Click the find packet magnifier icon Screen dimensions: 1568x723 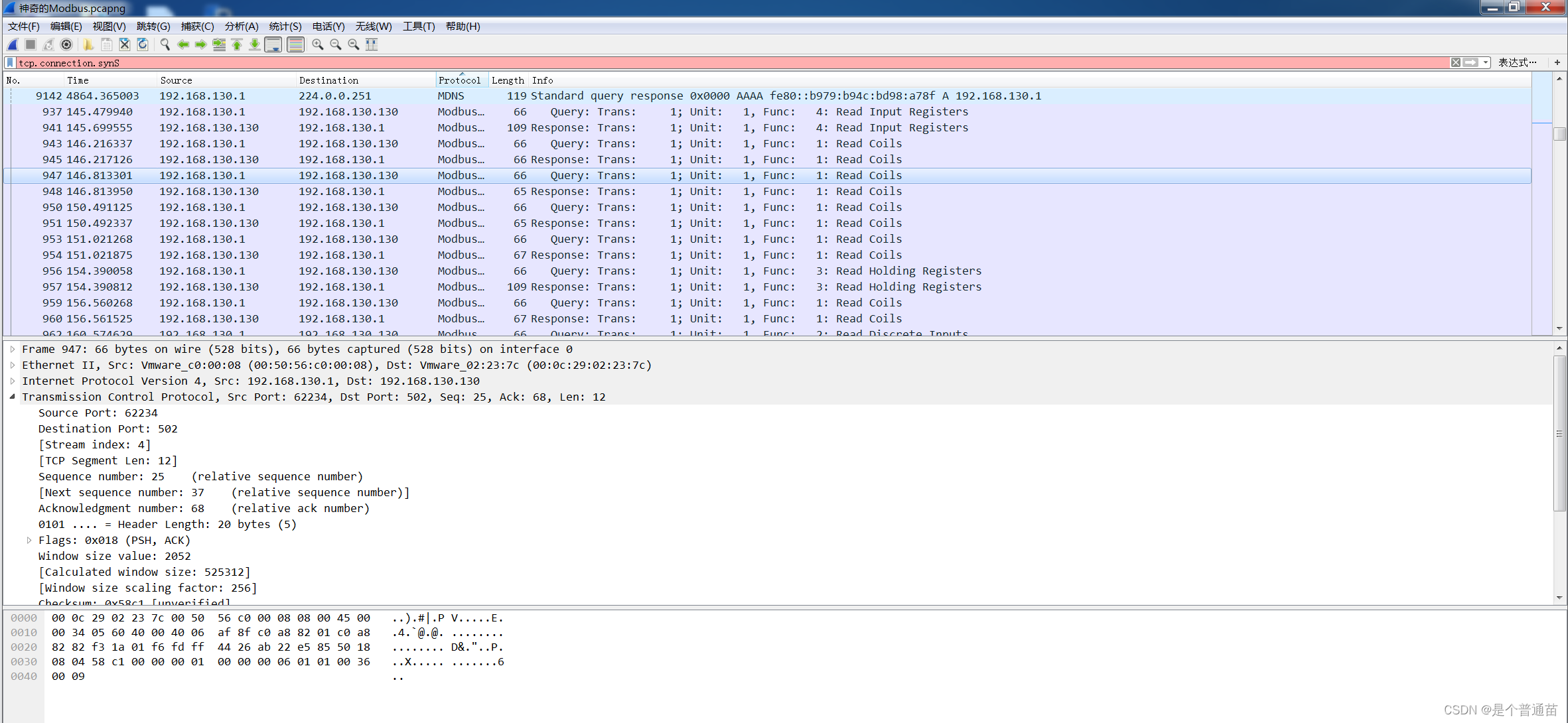165,44
